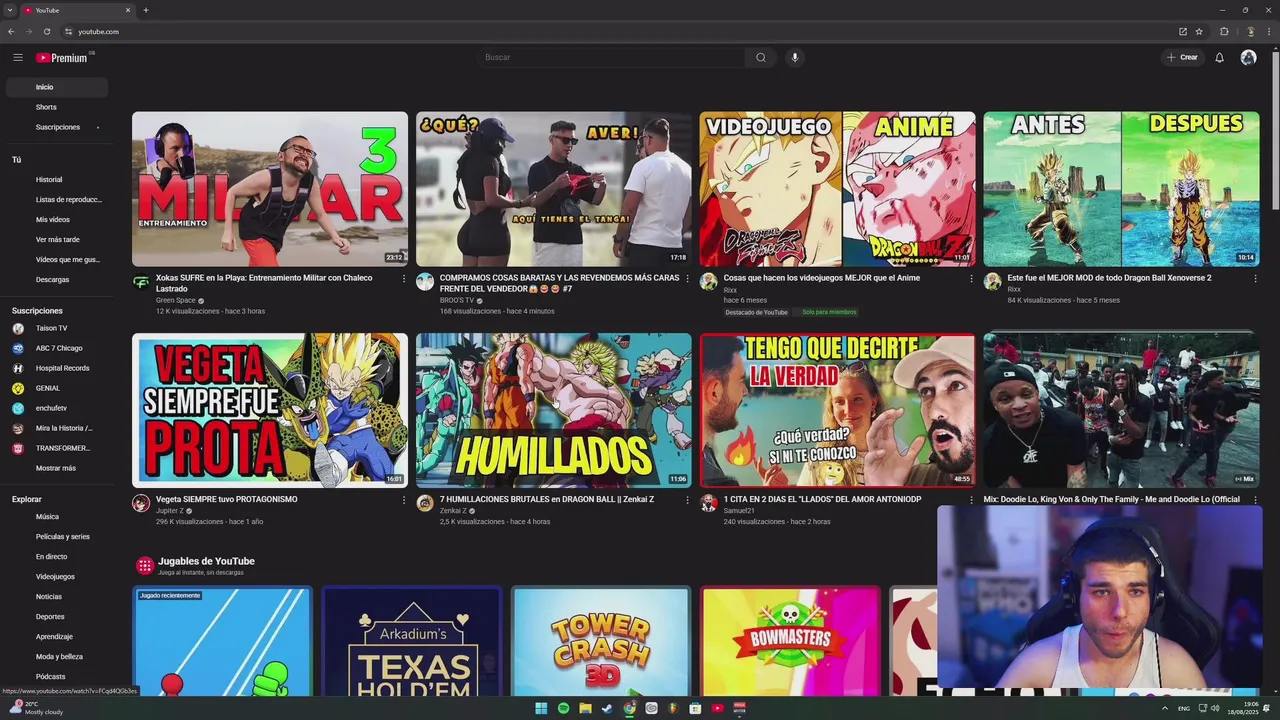Open the browser extensions puzzle icon

1224,31
